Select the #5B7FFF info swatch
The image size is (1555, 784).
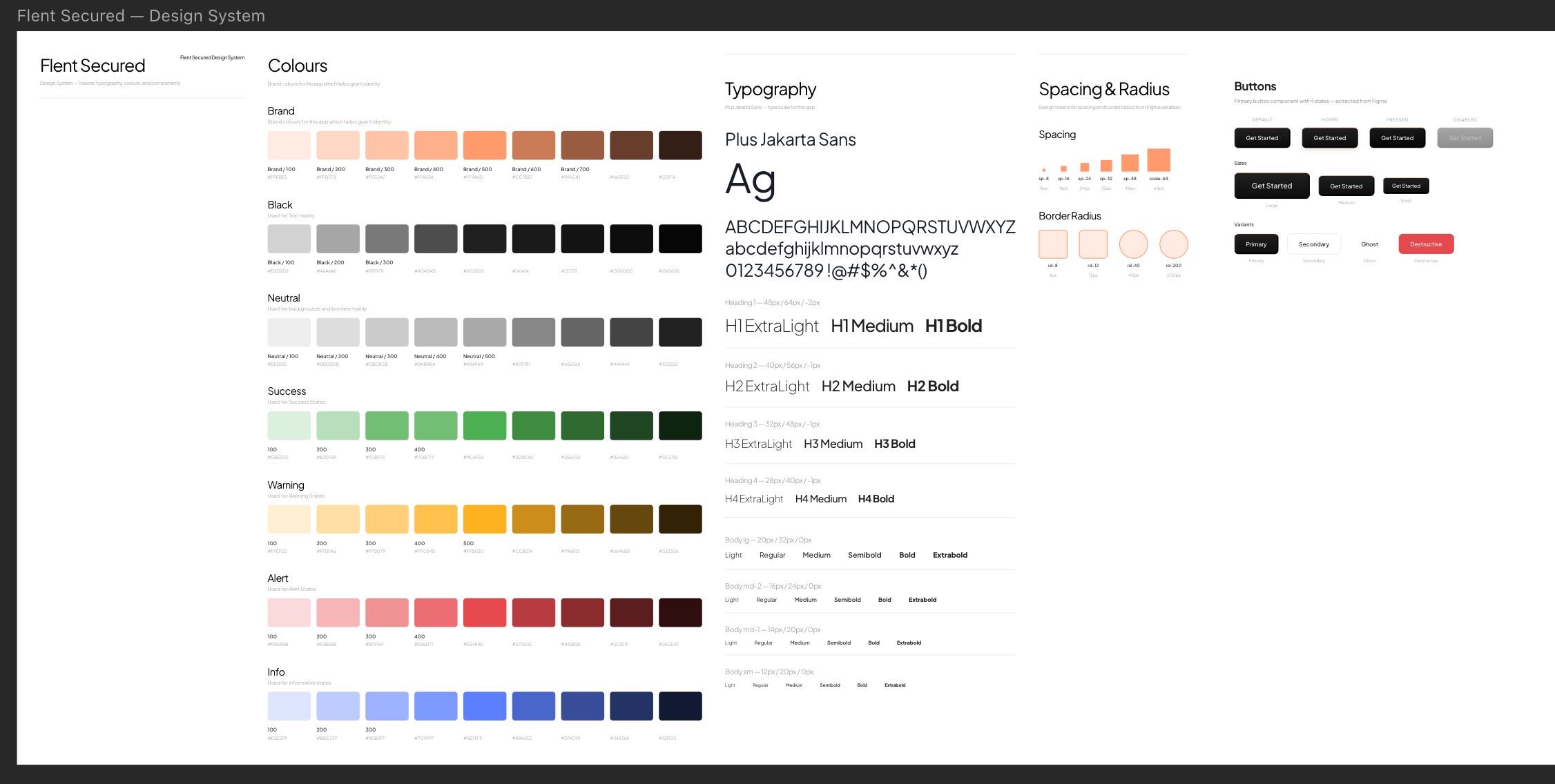pyautogui.click(x=485, y=707)
